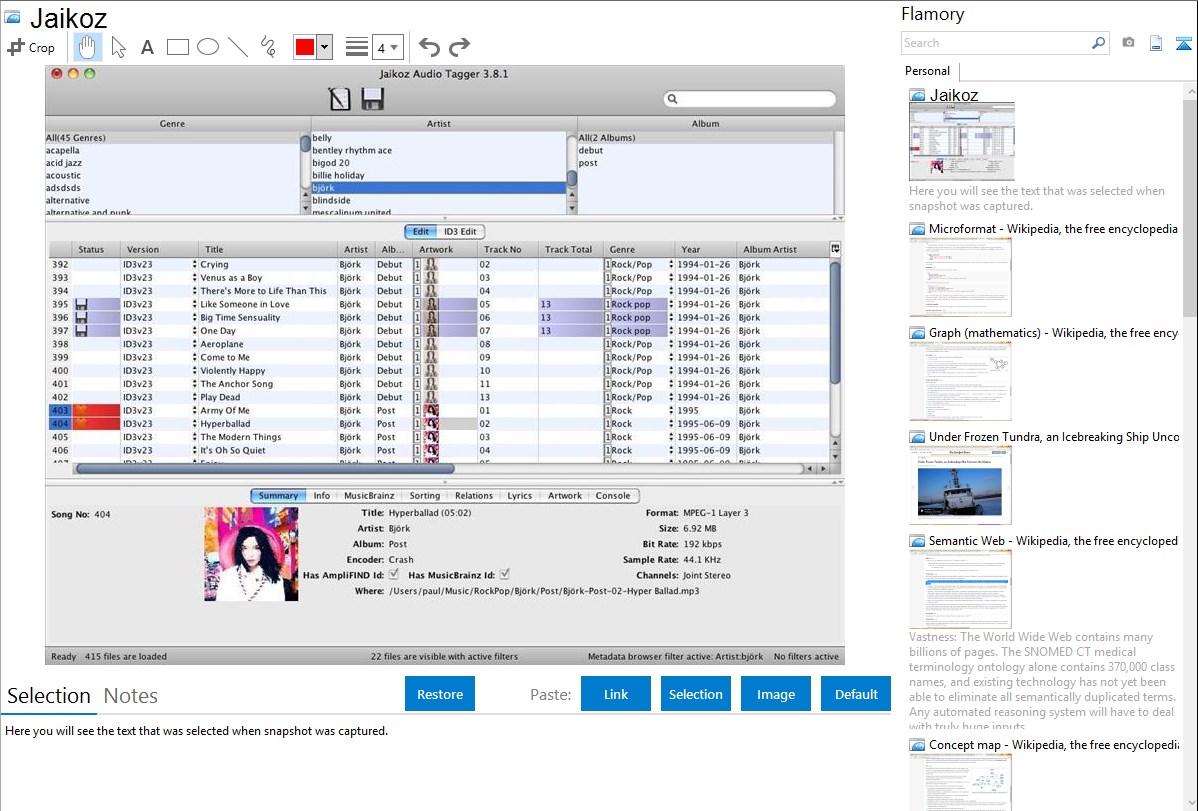Click the Paste Selection button

695,694
